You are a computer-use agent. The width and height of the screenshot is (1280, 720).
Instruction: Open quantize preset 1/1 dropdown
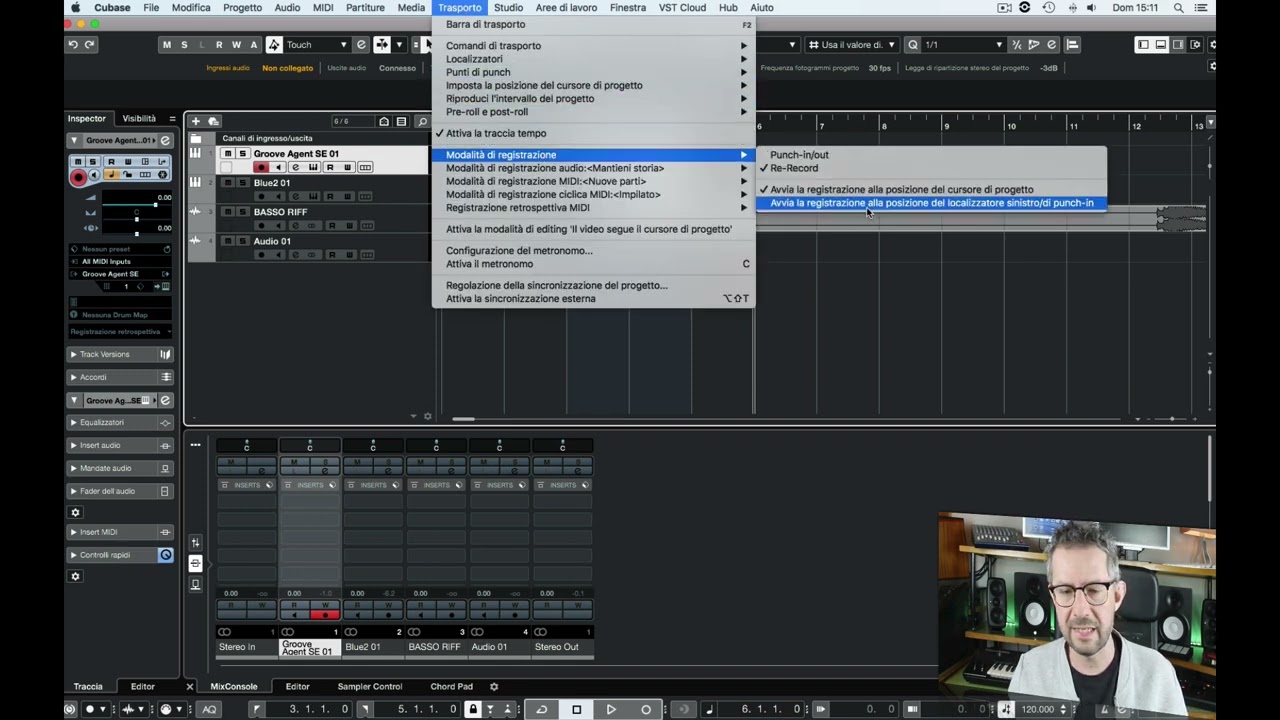[x=964, y=44]
